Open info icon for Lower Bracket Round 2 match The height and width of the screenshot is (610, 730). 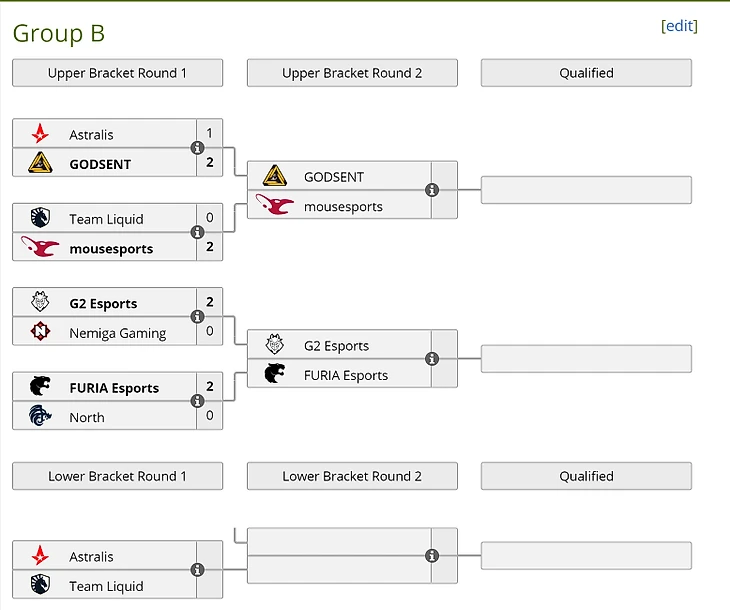coord(432,556)
